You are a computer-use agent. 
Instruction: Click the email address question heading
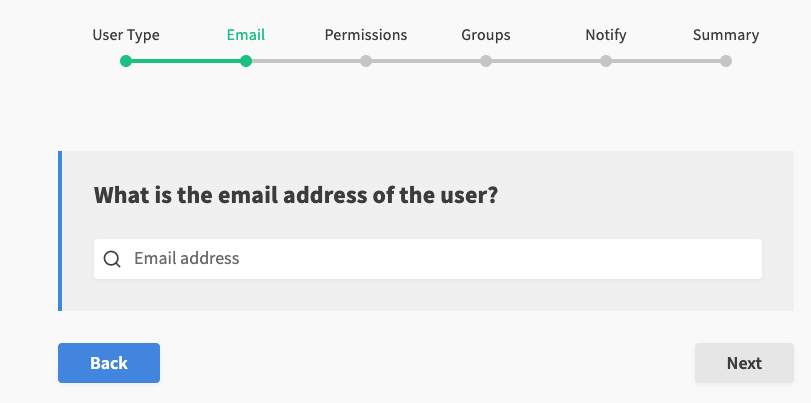tap(296, 195)
